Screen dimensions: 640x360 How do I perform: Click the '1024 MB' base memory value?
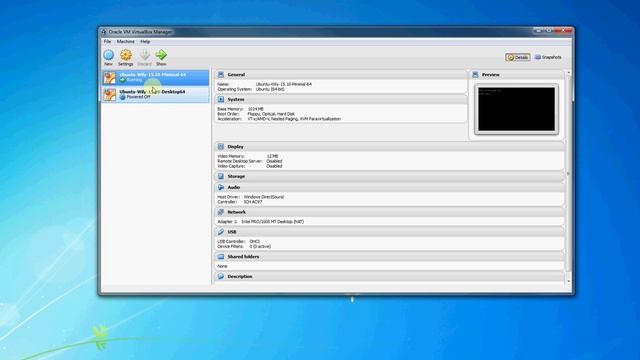[256, 109]
